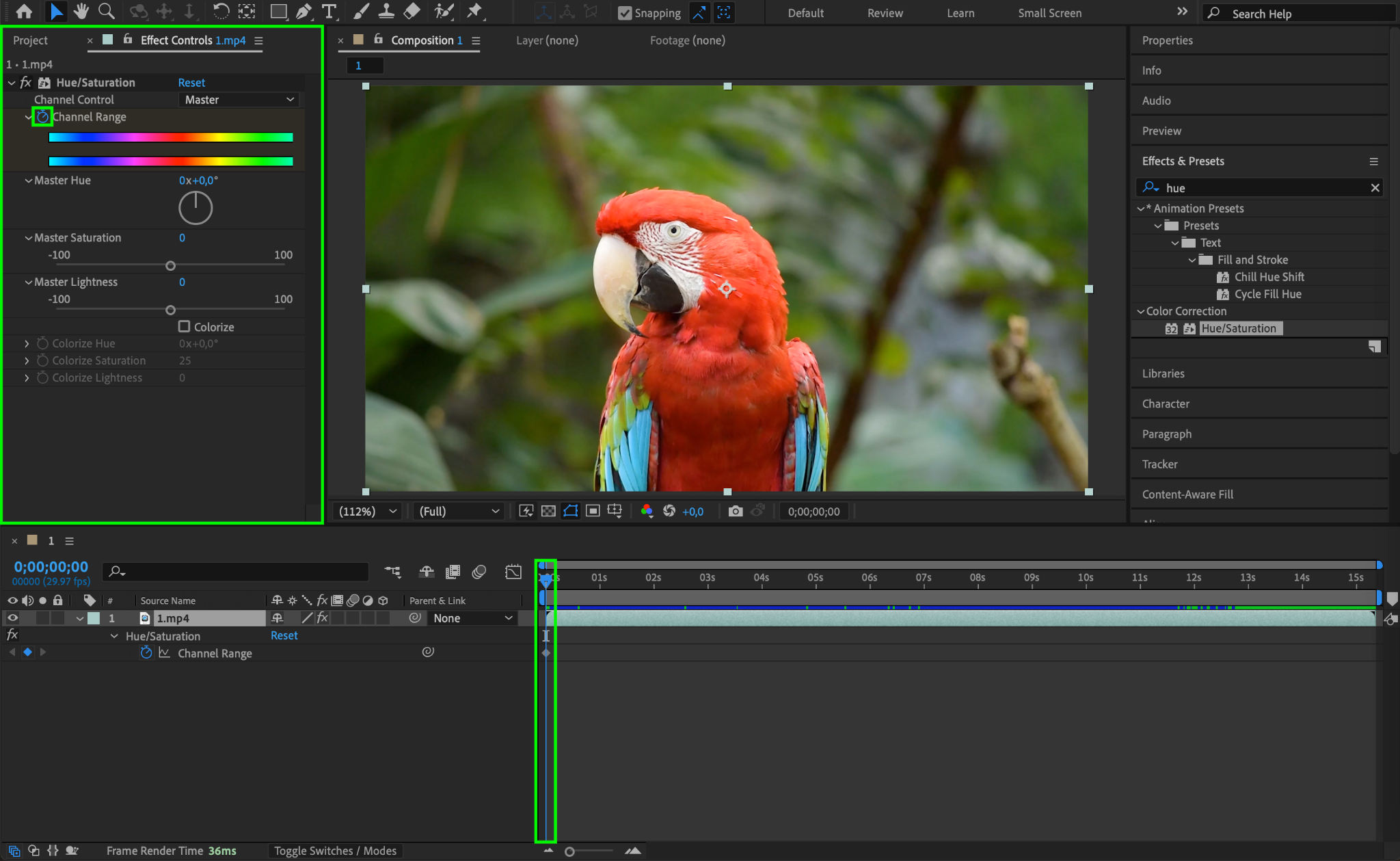Enable the Colorize checkbox
This screenshot has height=861, width=1400.
184,327
